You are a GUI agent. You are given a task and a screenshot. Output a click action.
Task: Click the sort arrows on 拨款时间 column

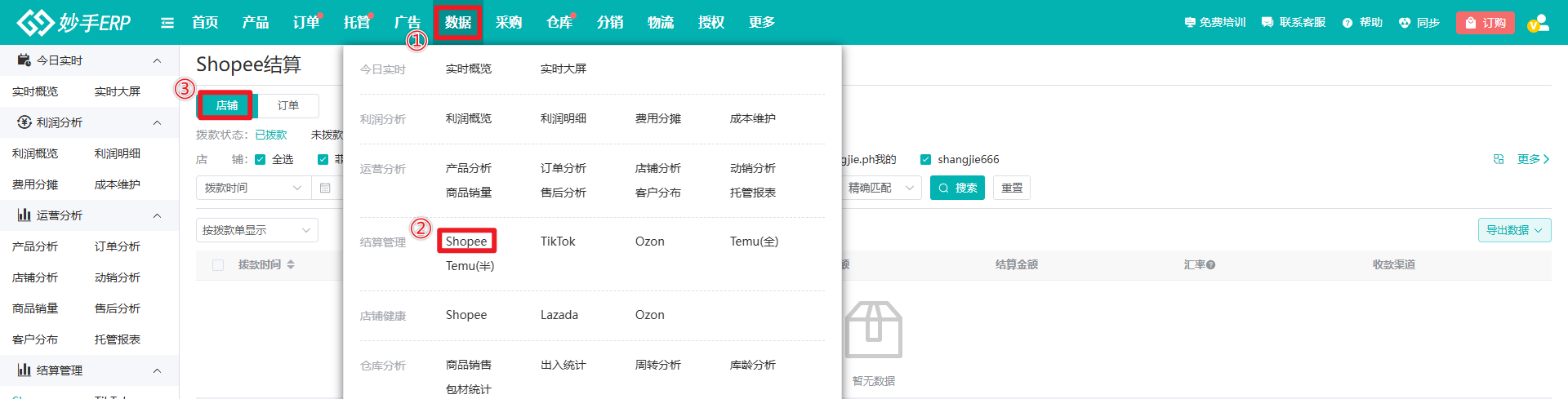(x=291, y=264)
